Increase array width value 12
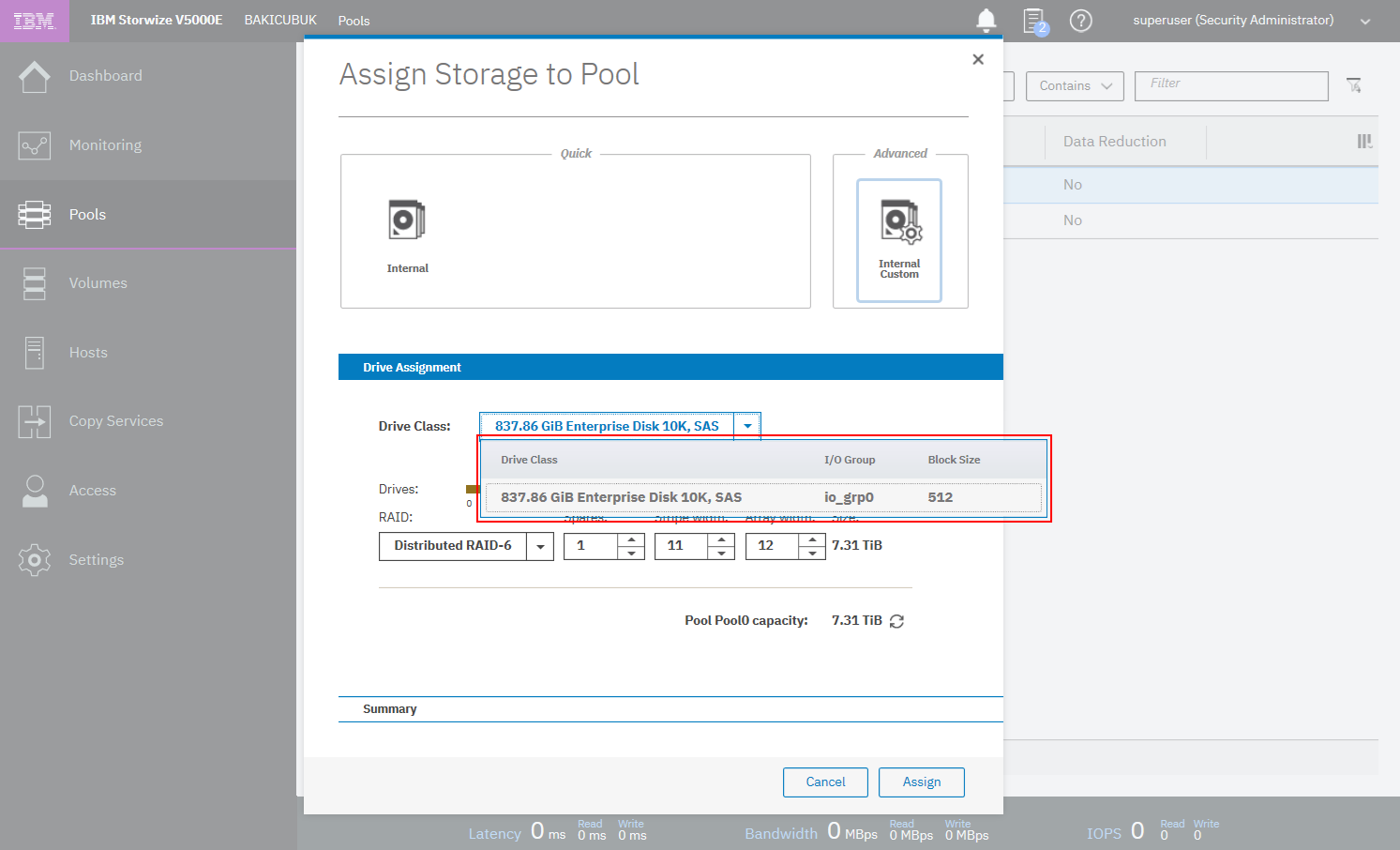1400x850 pixels. point(812,539)
